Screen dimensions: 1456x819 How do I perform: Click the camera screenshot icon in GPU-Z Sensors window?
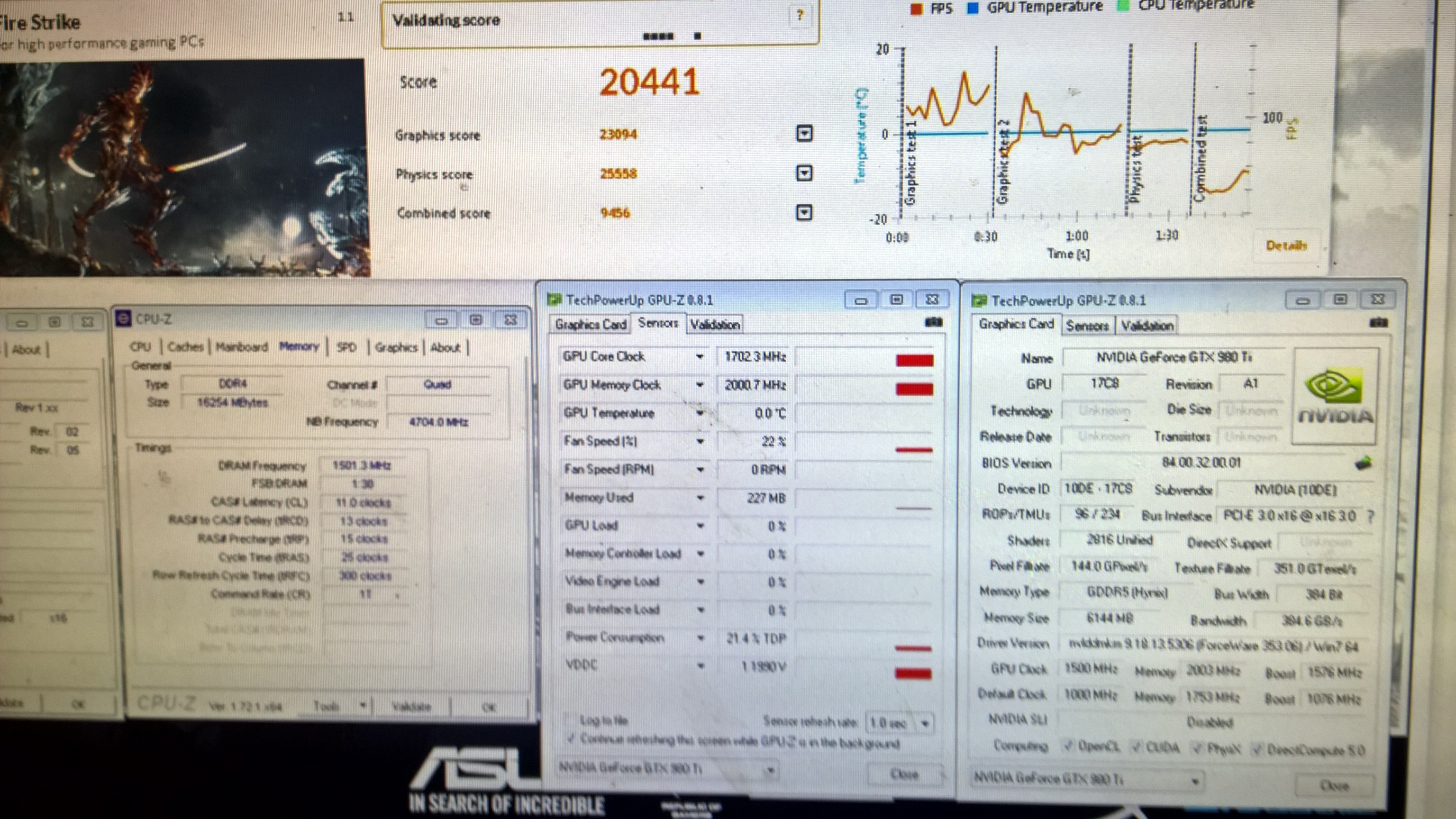coord(933,323)
